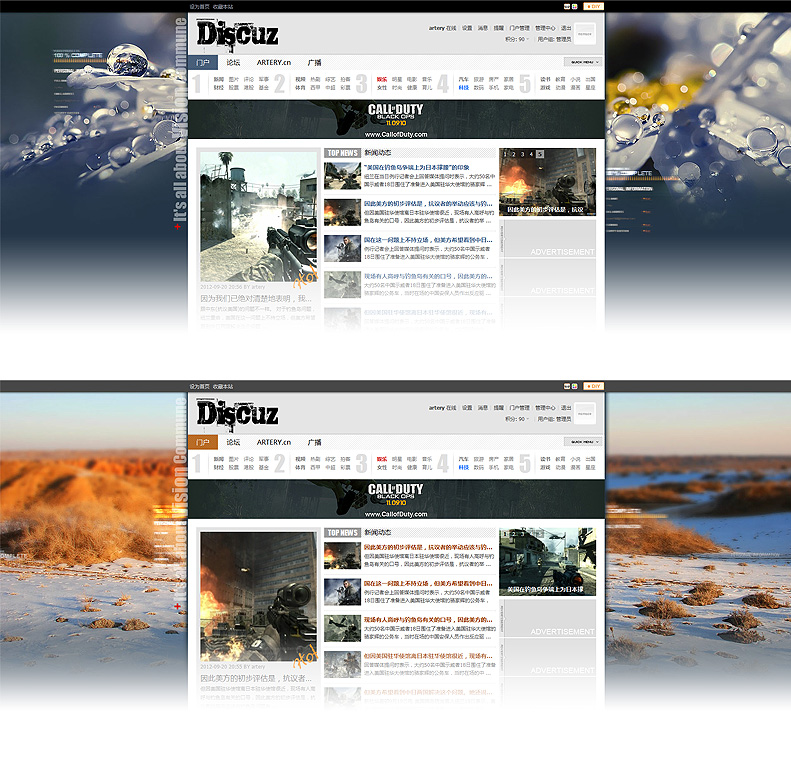Click the user avatar thumbnail on the blue-theme page
The width and height of the screenshot is (791, 758).
coord(585,34)
